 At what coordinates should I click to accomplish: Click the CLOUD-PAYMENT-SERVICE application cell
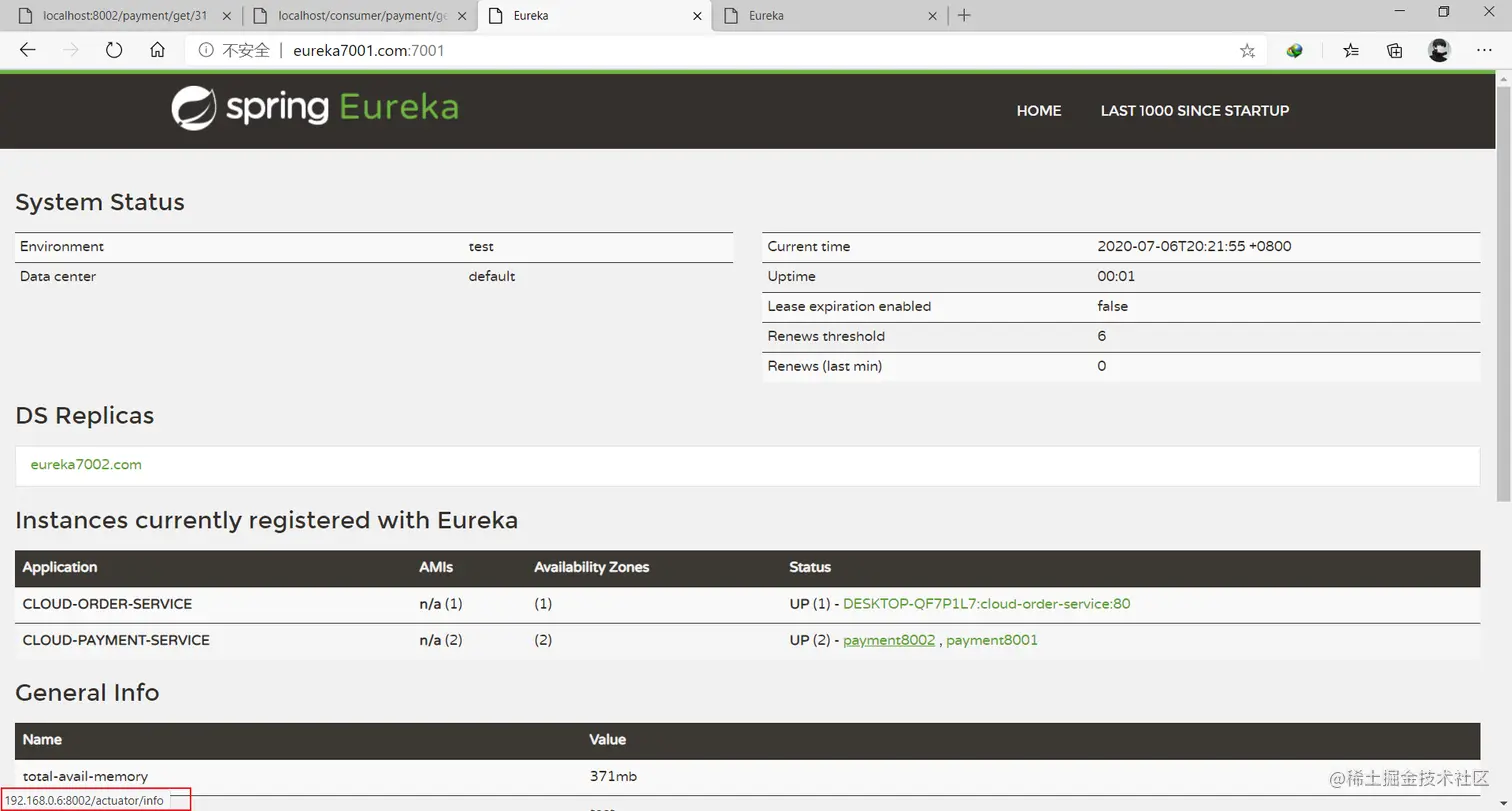tap(116, 640)
